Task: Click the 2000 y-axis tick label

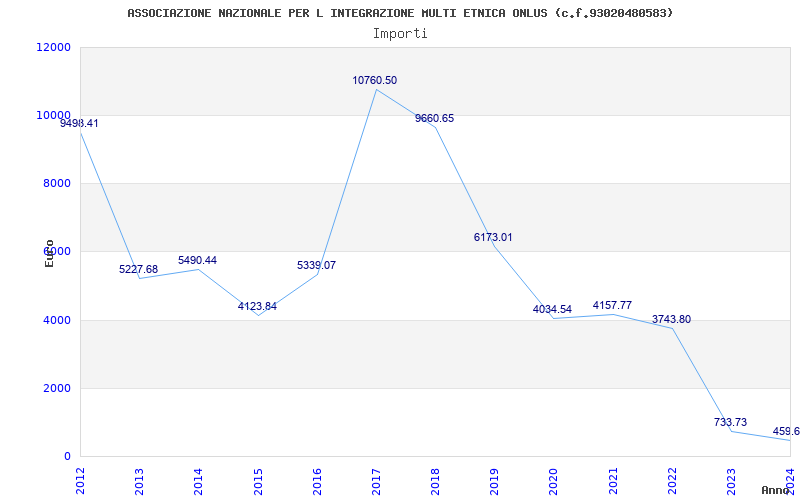Action: point(56,388)
